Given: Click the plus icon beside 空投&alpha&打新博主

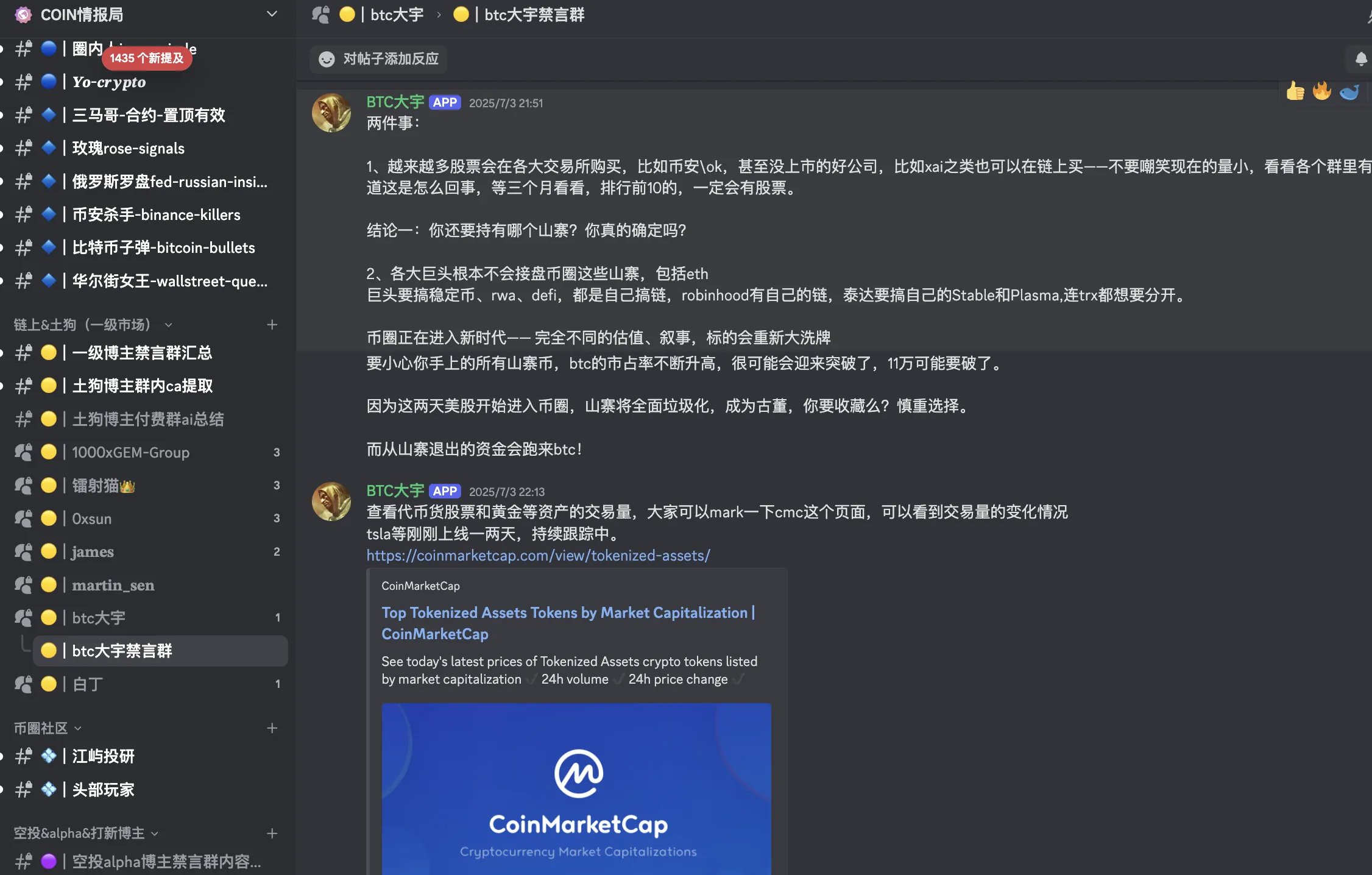Looking at the screenshot, I should point(272,834).
